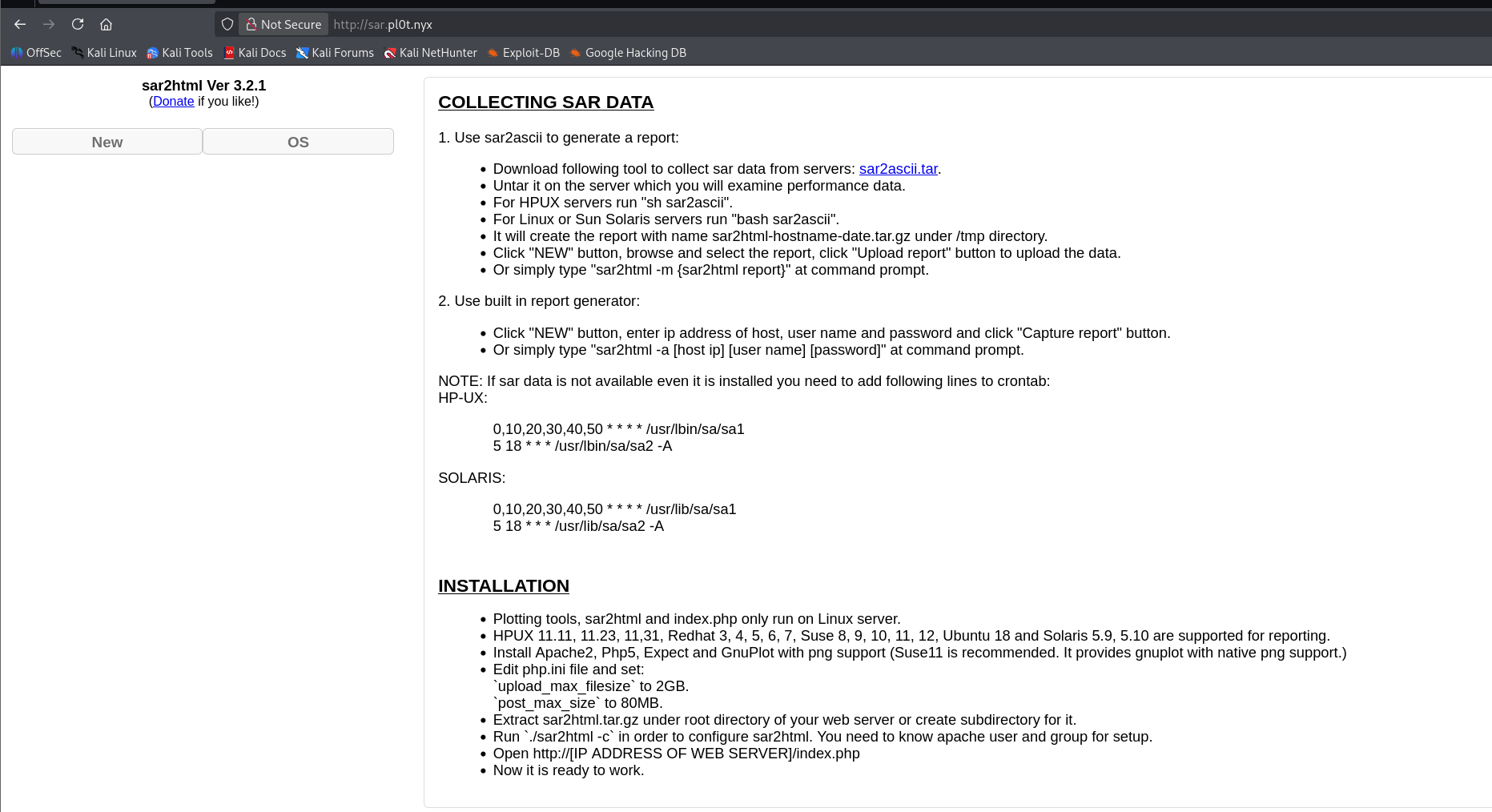This screenshot has height=812, width=1492.
Task: Click the COLLECTING SAR DATA heading
Action: (x=545, y=103)
